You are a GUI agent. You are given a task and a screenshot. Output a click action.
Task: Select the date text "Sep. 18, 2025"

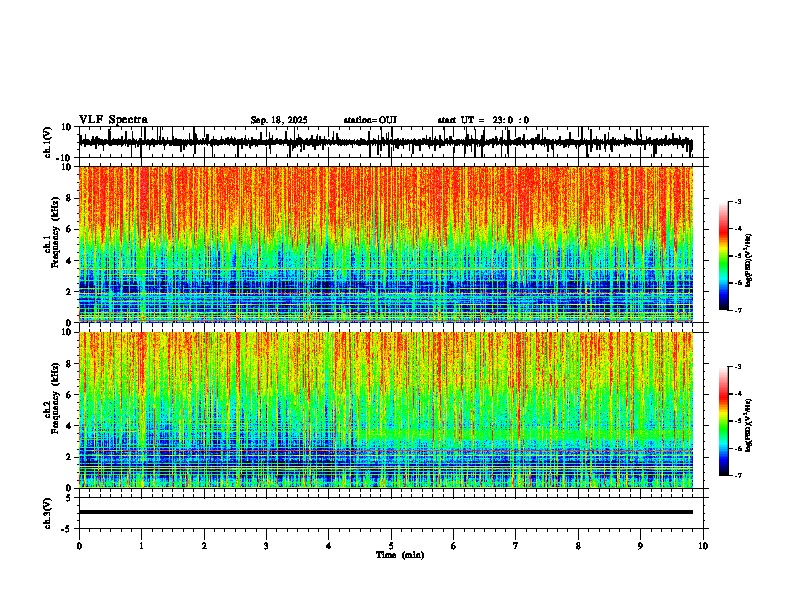pos(279,120)
